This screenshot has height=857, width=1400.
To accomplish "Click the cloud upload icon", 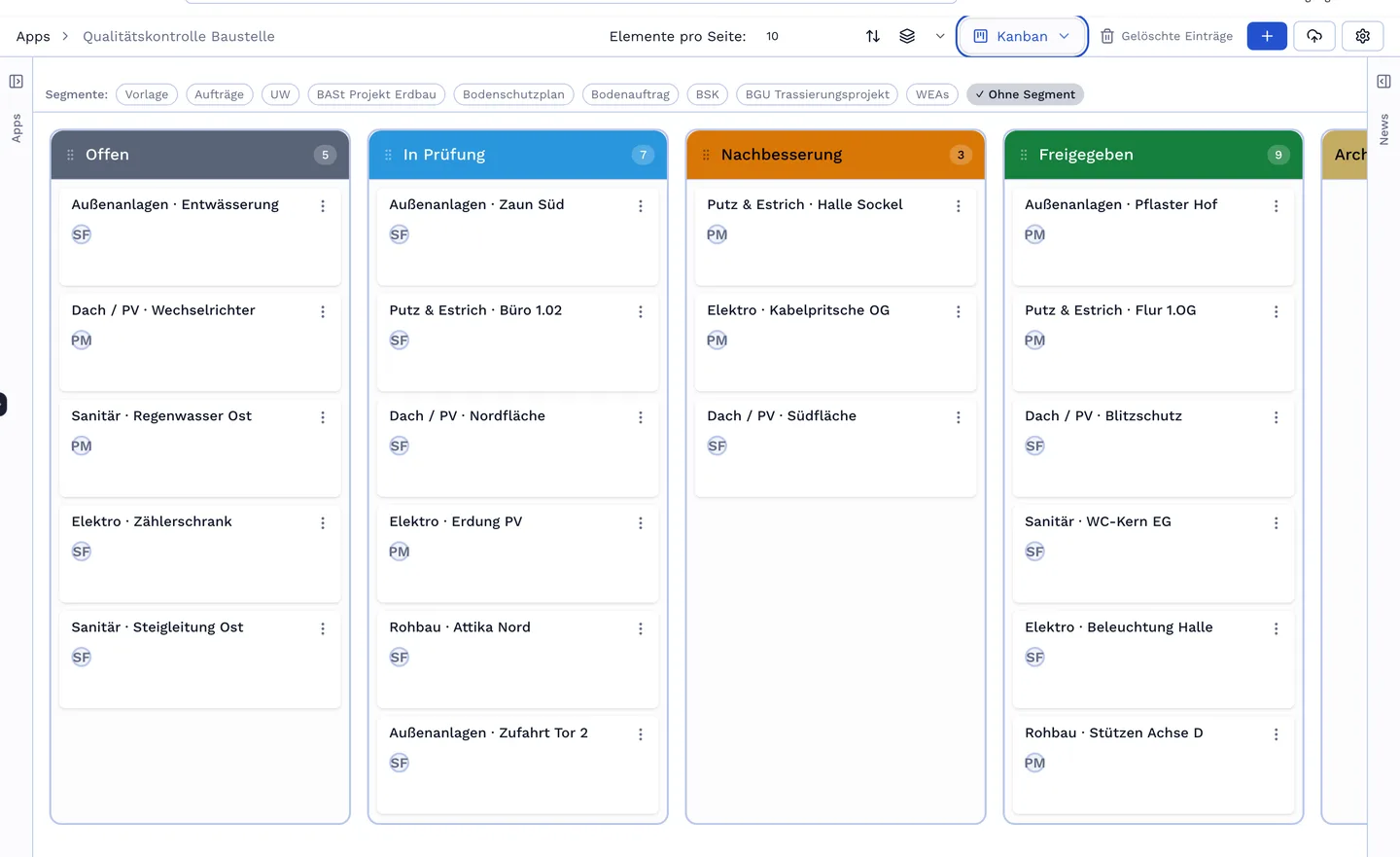I will tap(1314, 36).
